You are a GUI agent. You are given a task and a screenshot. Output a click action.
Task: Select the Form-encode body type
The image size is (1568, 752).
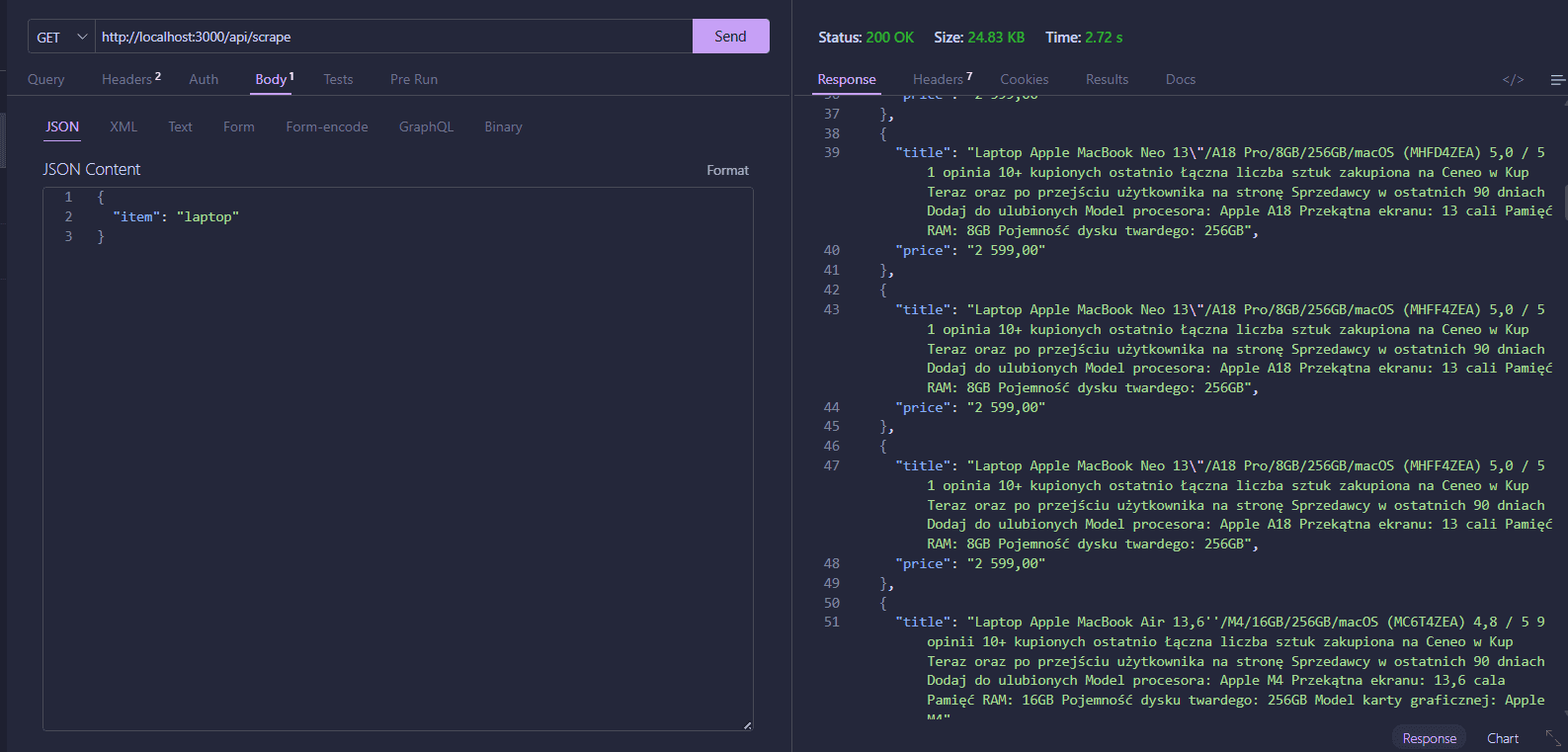pos(327,126)
